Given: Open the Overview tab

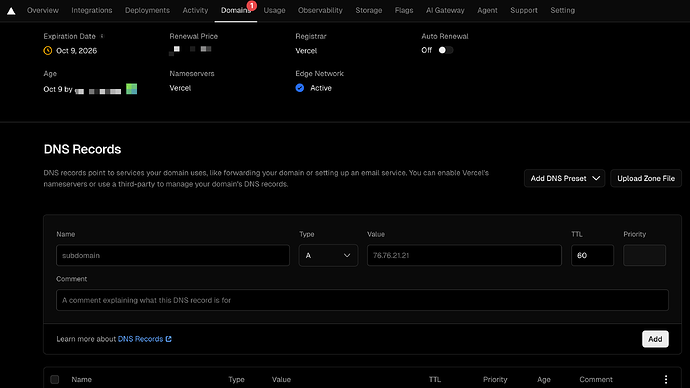Looking at the screenshot, I should (43, 10).
